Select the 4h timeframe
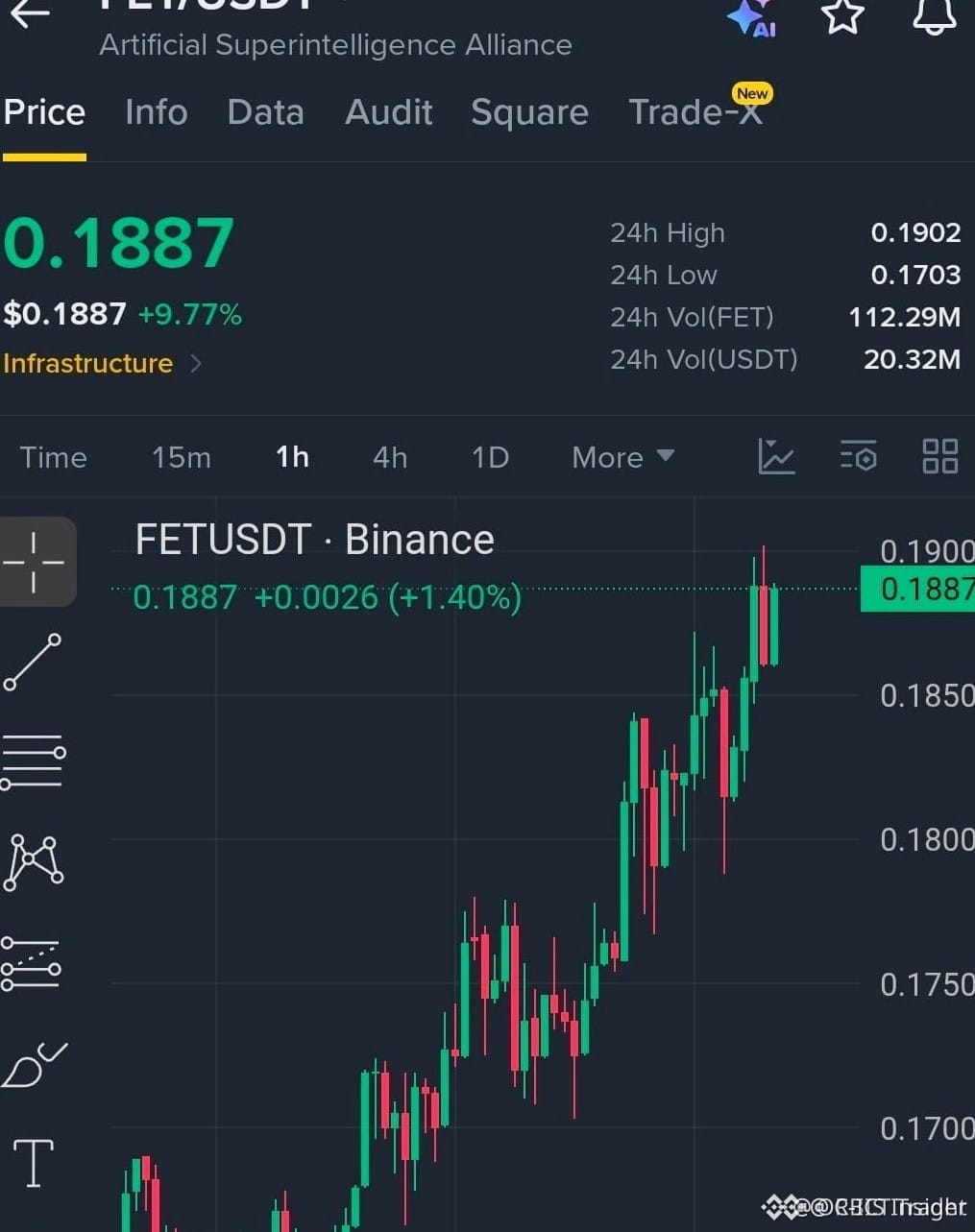The image size is (975, 1232). tap(390, 457)
